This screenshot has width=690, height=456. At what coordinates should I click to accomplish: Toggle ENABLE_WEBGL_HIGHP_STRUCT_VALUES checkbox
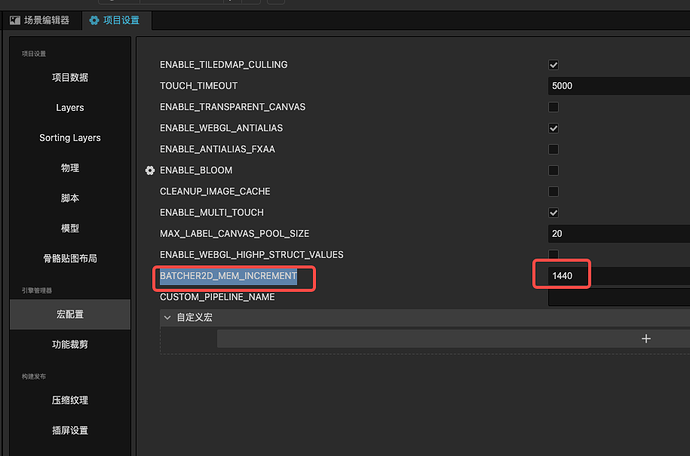554,254
